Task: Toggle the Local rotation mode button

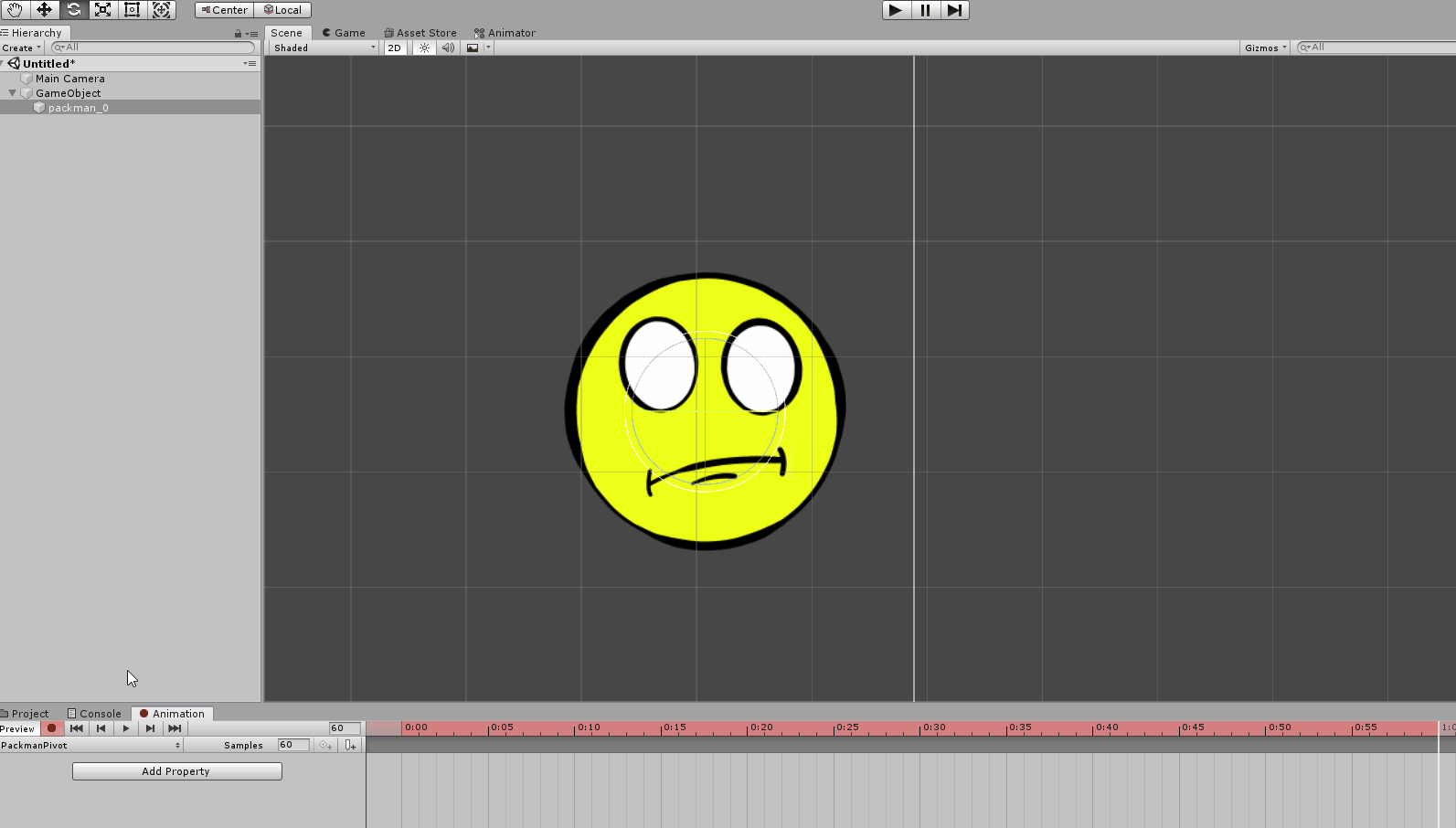Action: coord(282,10)
